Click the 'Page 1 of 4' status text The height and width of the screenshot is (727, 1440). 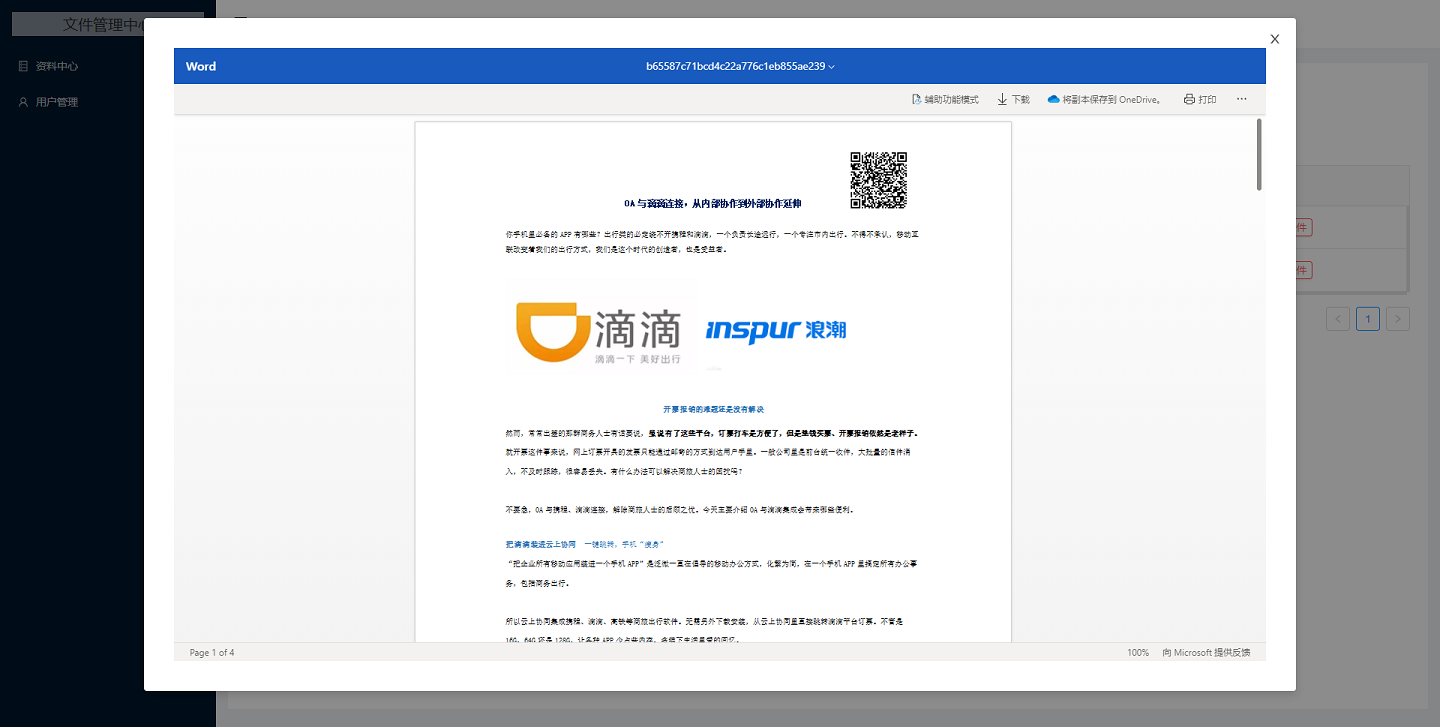[212, 653]
